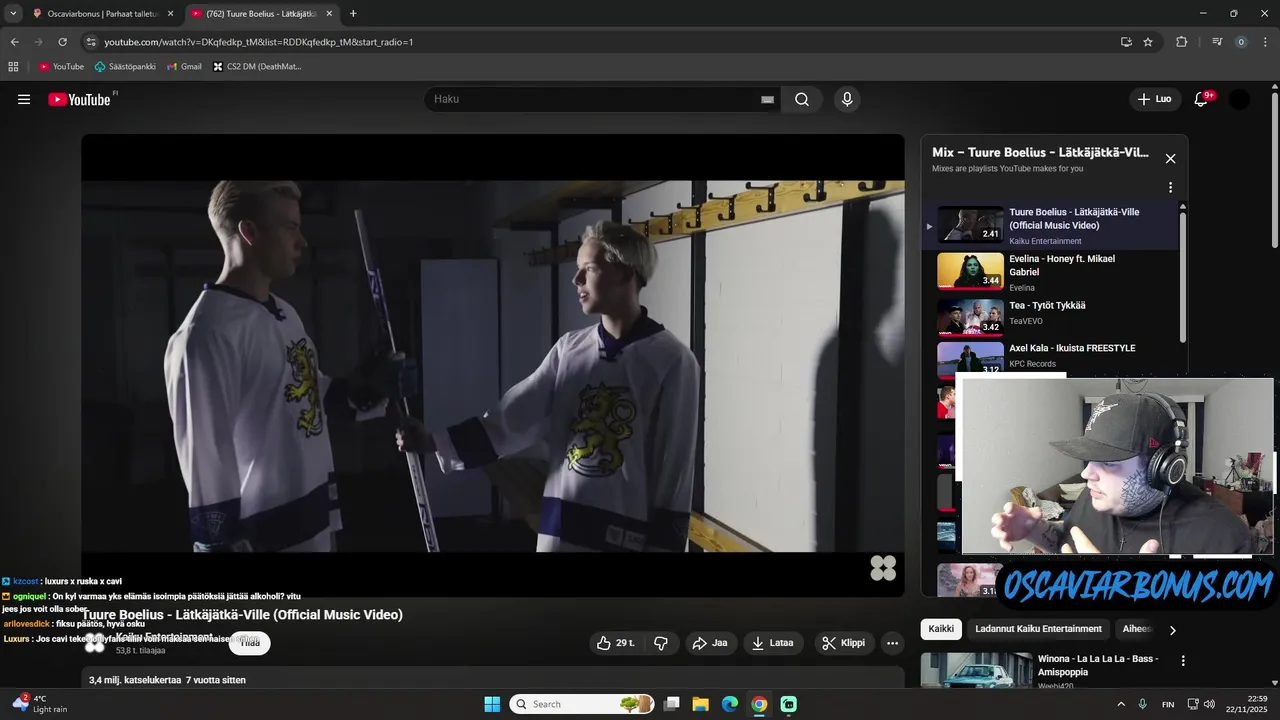Like the video with thumbs up

click(616, 643)
